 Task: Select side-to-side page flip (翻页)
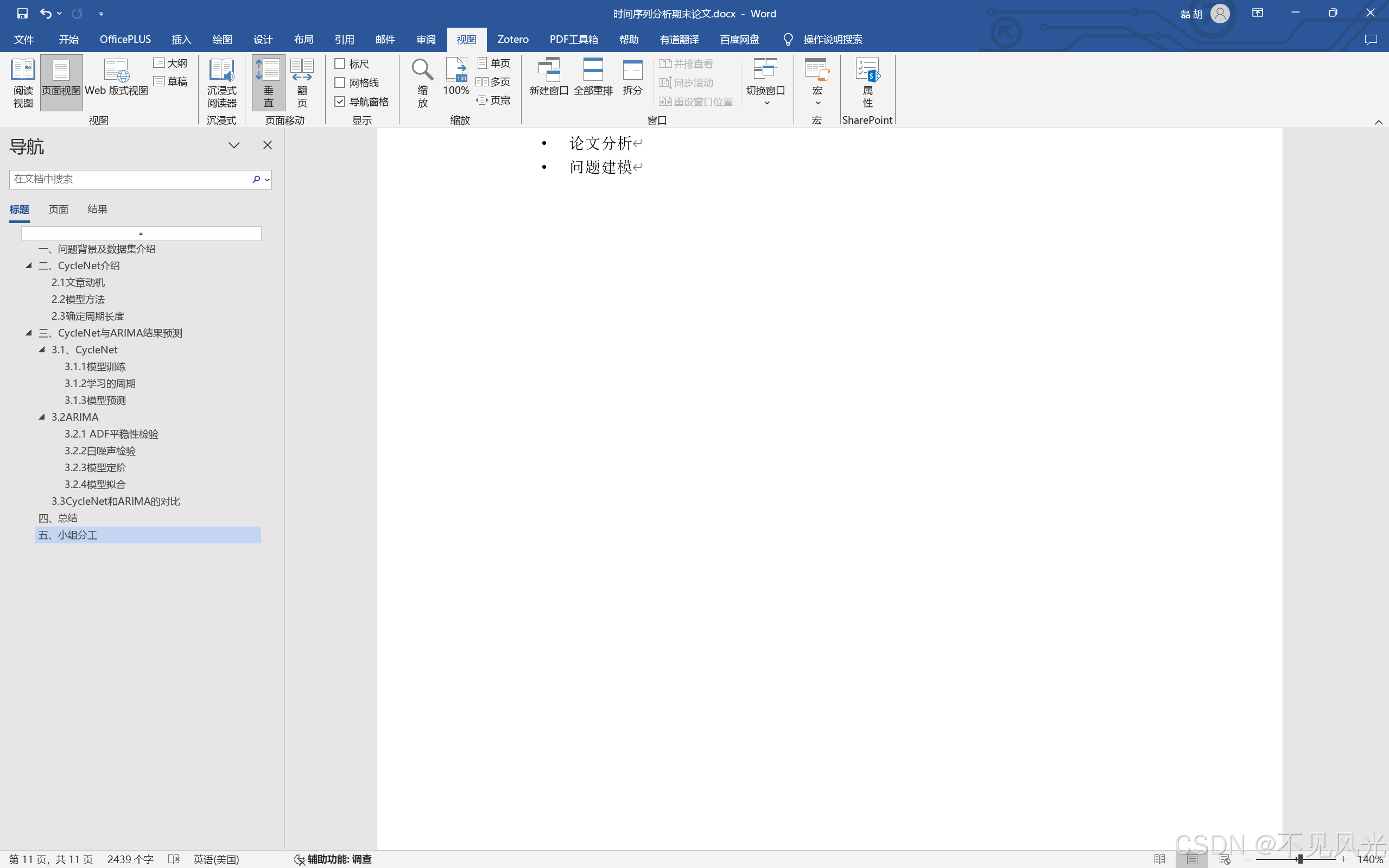pos(302,82)
